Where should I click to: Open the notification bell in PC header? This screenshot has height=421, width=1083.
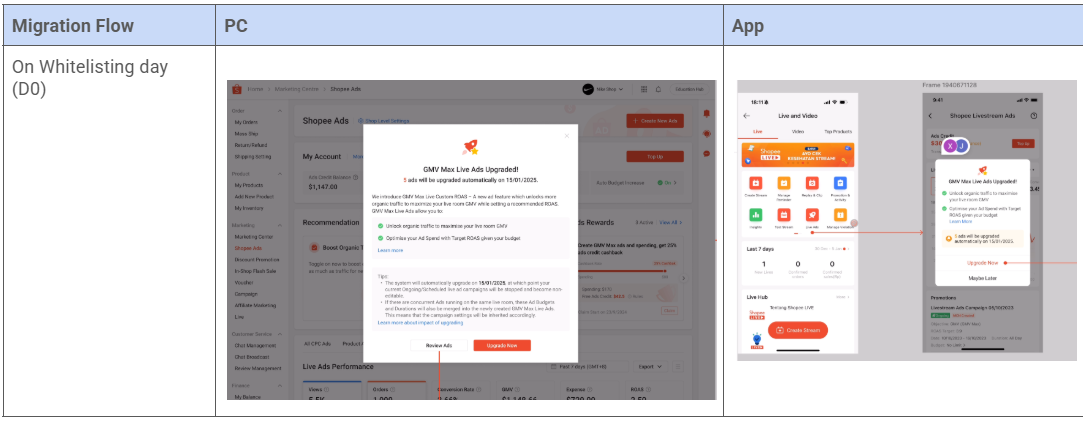[x=658, y=89]
